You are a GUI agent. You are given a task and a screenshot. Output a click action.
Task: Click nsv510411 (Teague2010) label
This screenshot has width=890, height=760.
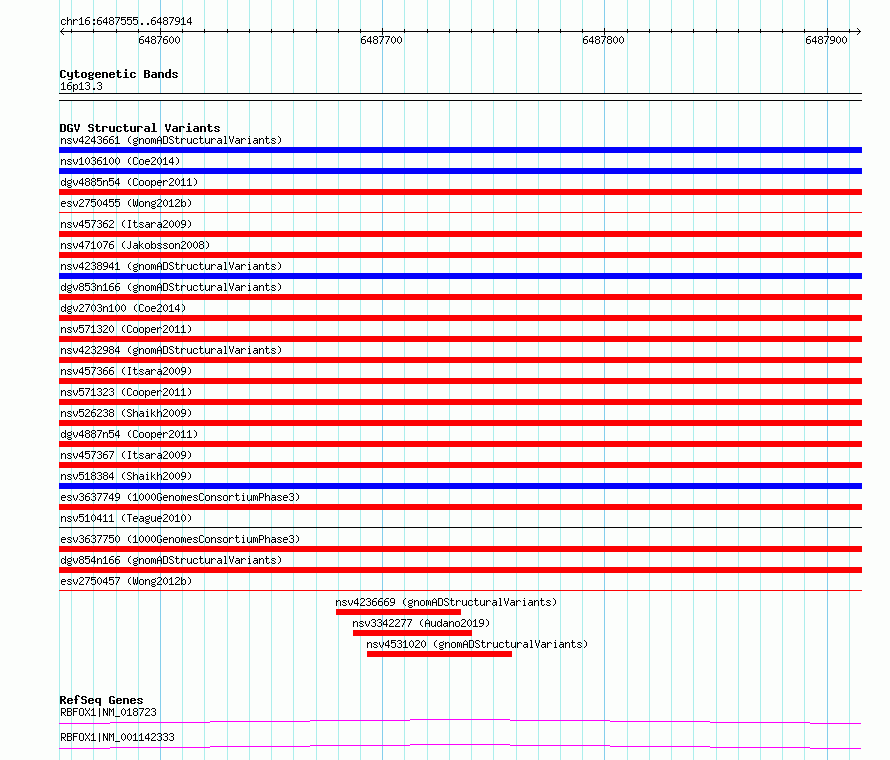click(126, 518)
